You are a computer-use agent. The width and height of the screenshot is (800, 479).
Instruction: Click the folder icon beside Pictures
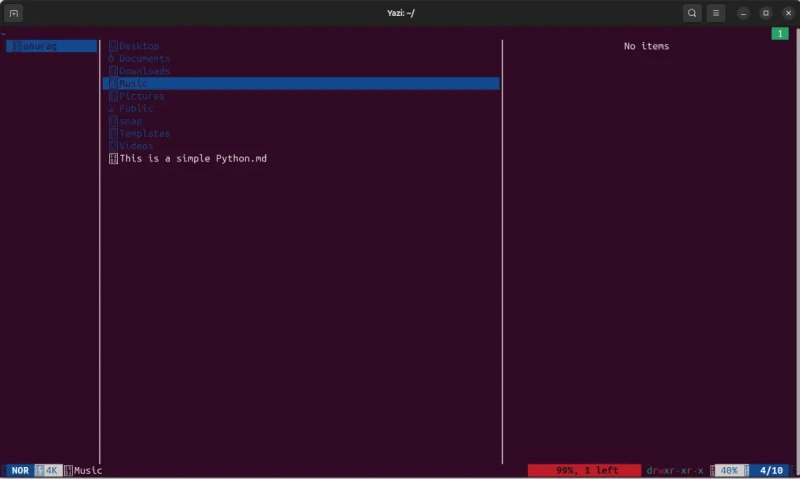coord(113,96)
